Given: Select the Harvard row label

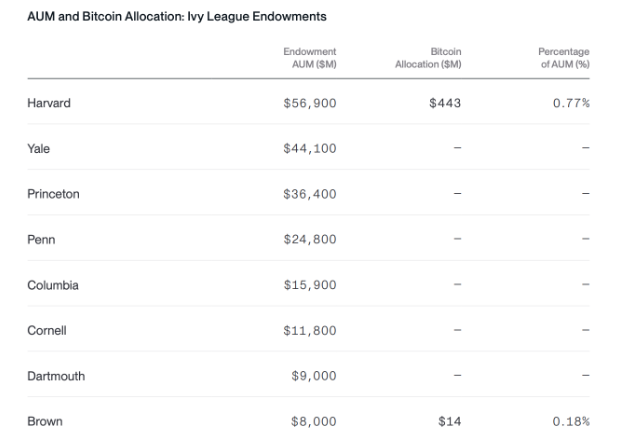Looking at the screenshot, I should [x=48, y=103].
